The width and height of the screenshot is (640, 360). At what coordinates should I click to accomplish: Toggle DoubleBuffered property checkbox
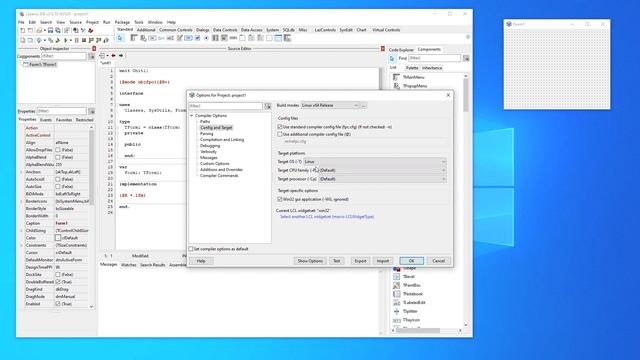coord(58,282)
